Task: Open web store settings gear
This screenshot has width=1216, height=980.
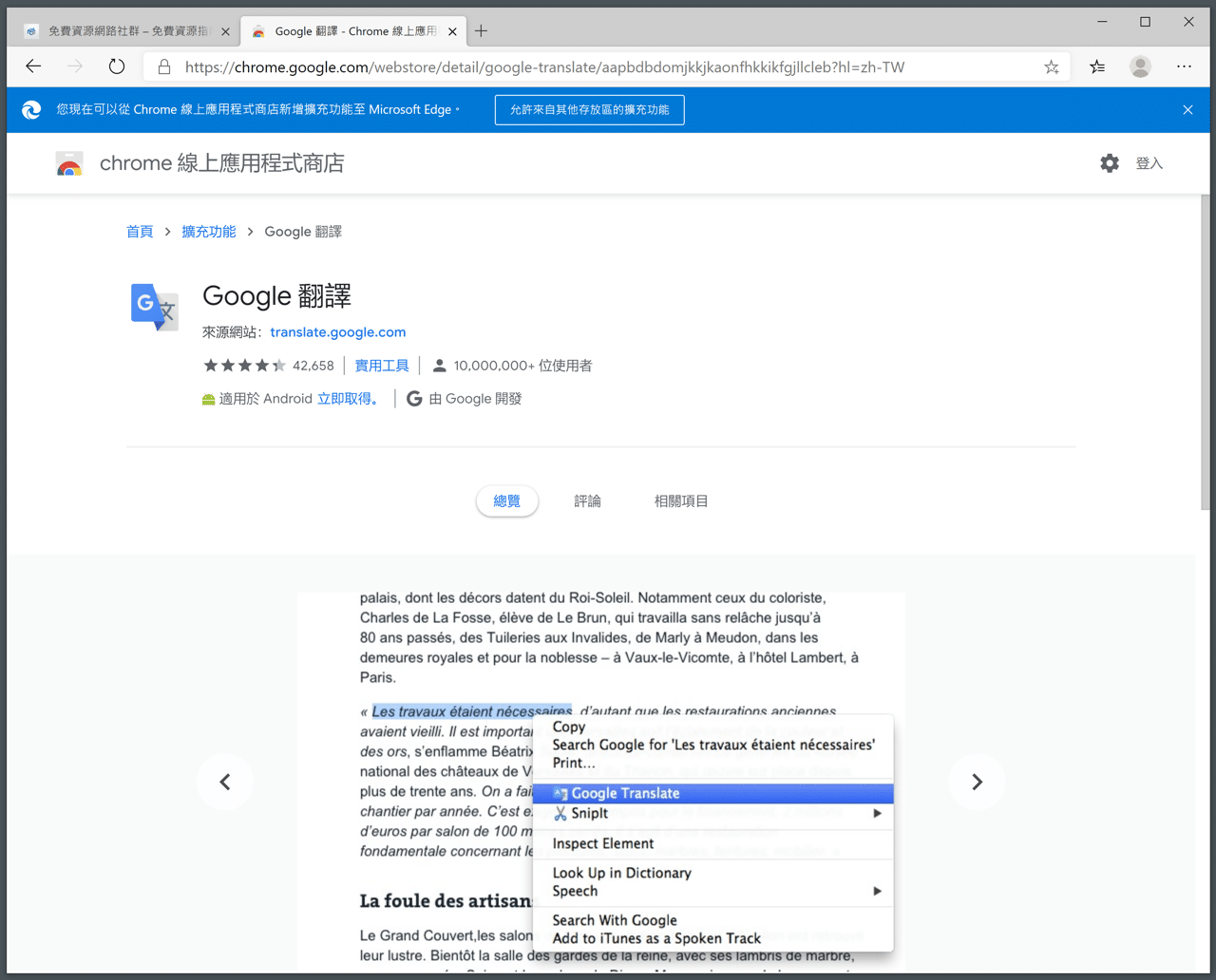Action: coord(1110,163)
